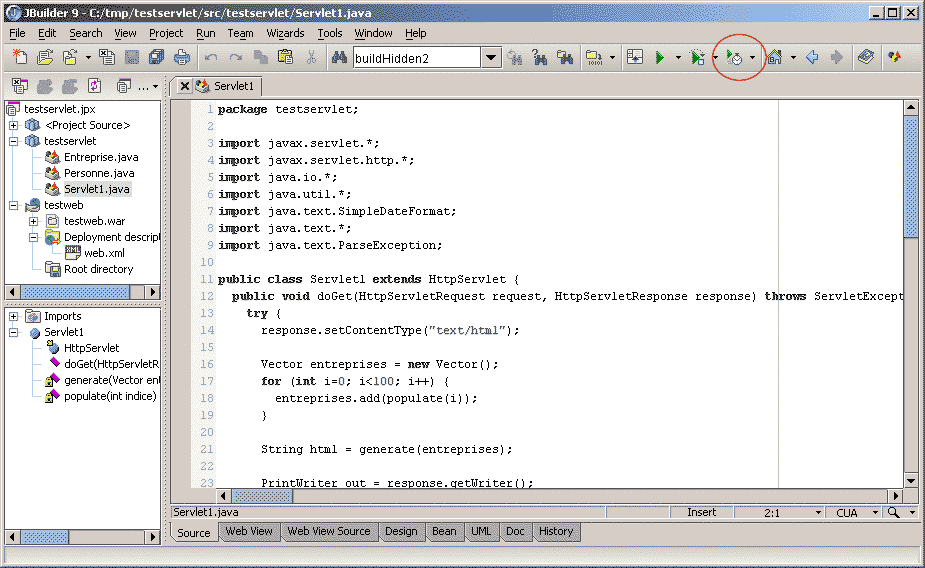
Task: Click the blue Back arrow icon
Action: point(812,58)
